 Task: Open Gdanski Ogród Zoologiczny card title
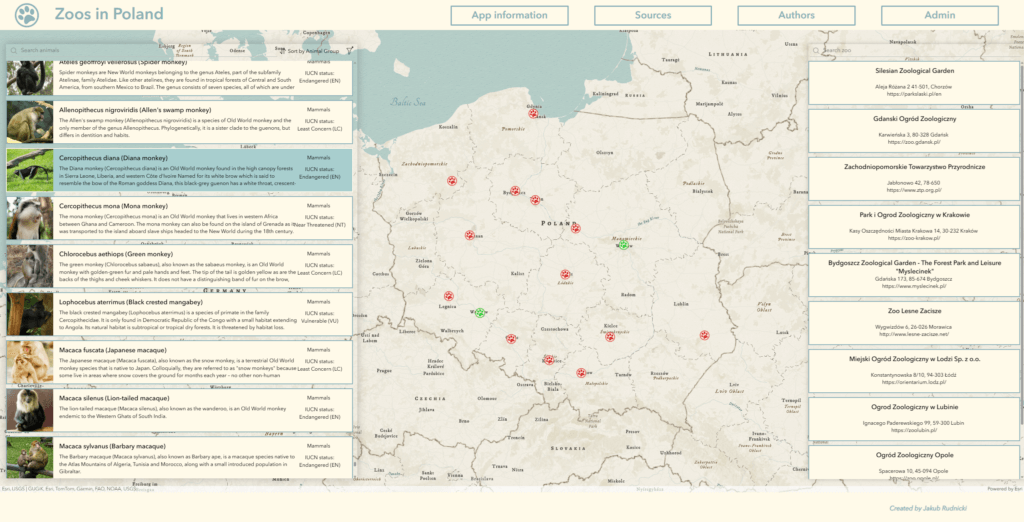pos(914,119)
